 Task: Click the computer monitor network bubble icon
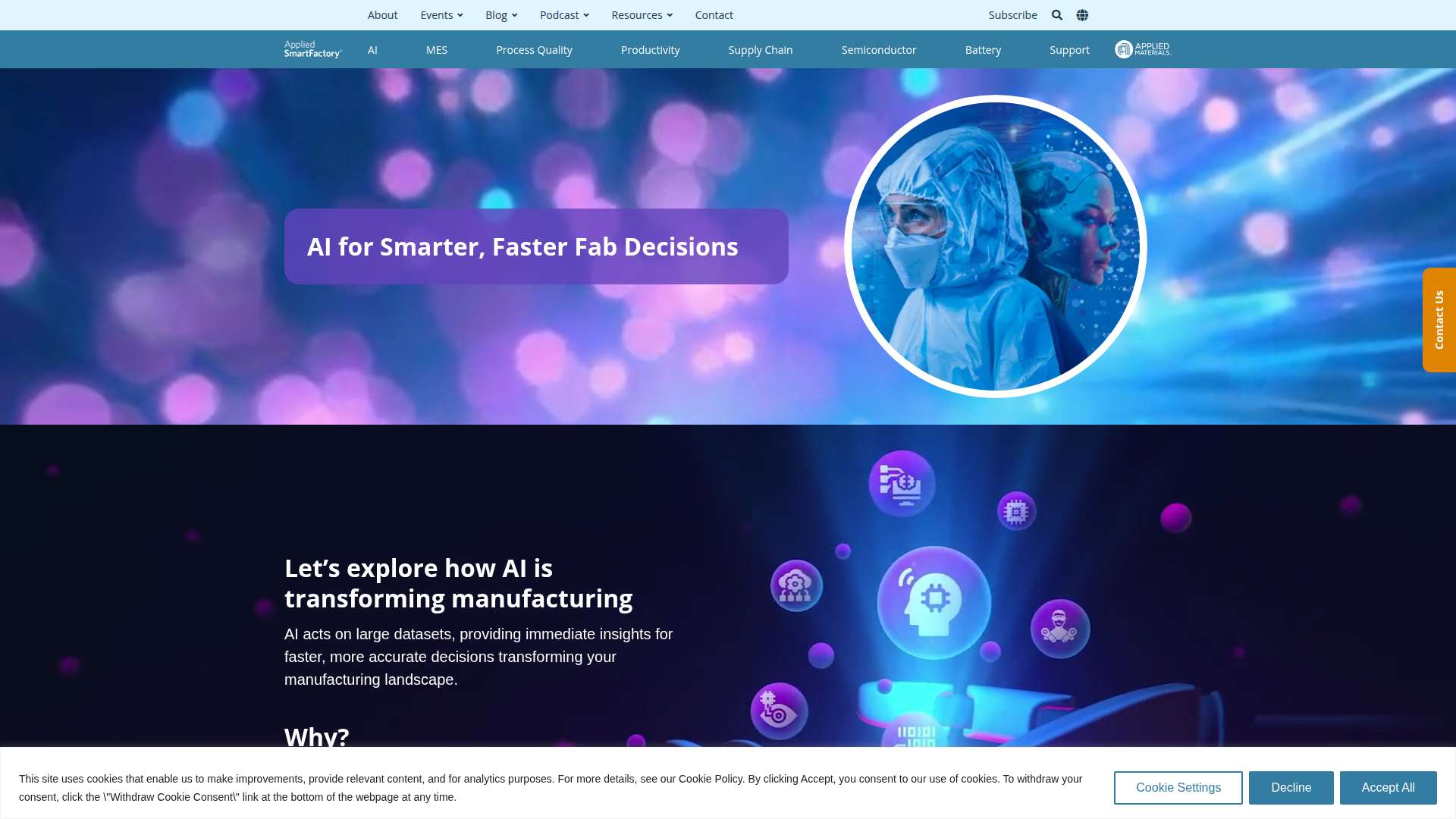pos(902,484)
